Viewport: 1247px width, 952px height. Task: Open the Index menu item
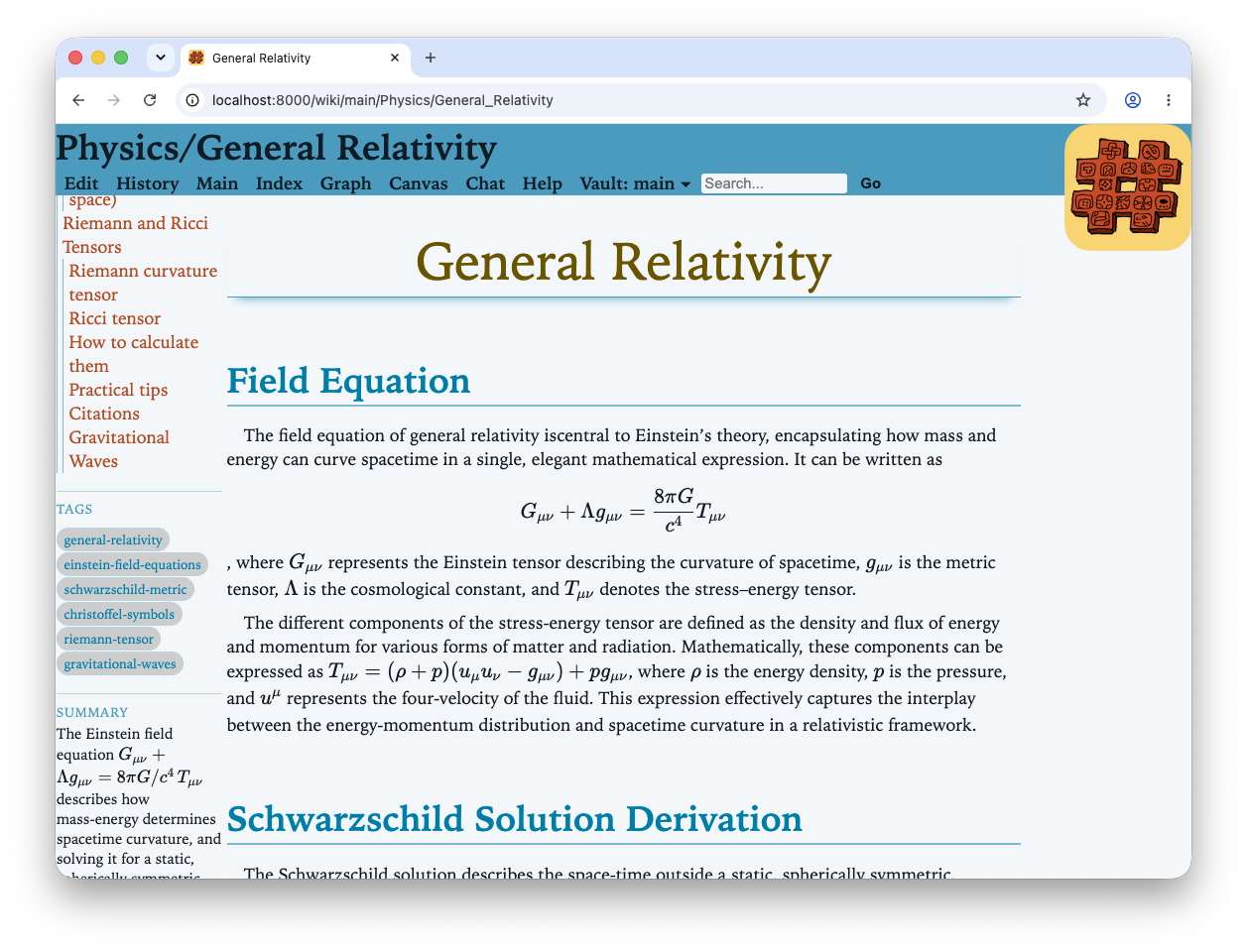tap(279, 183)
